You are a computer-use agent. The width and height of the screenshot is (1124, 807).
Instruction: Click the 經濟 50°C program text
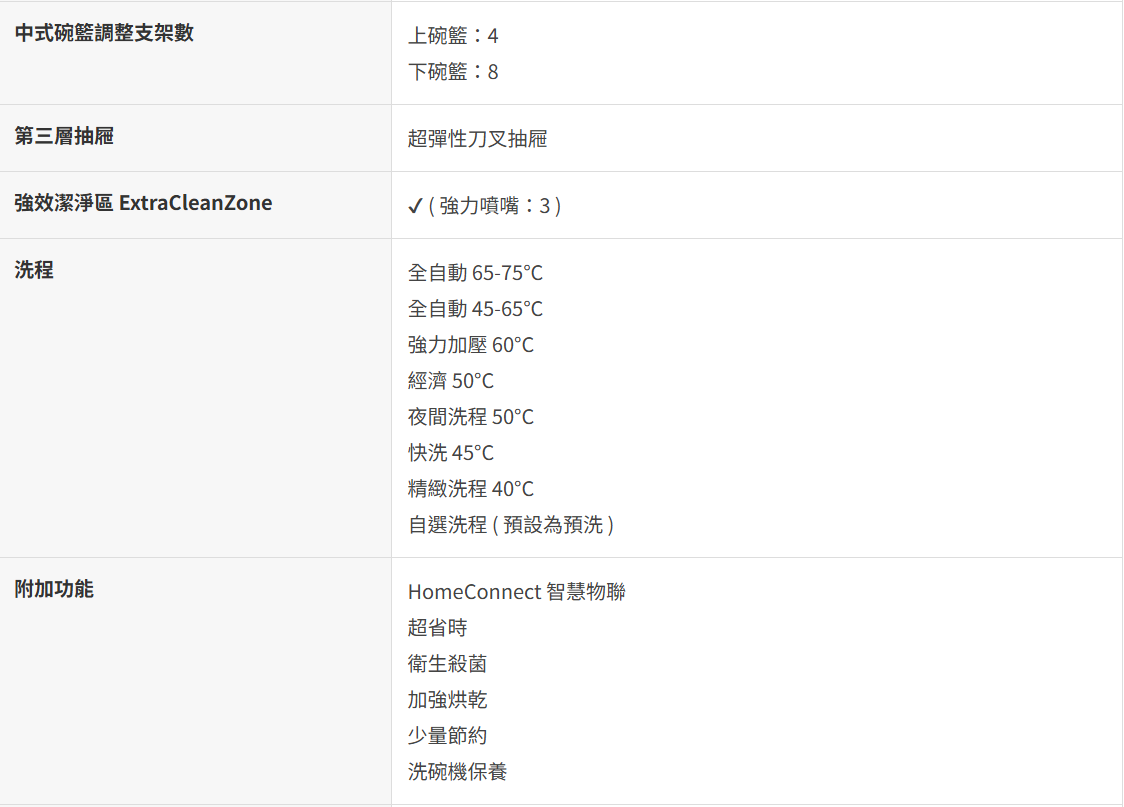coord(450,381)
